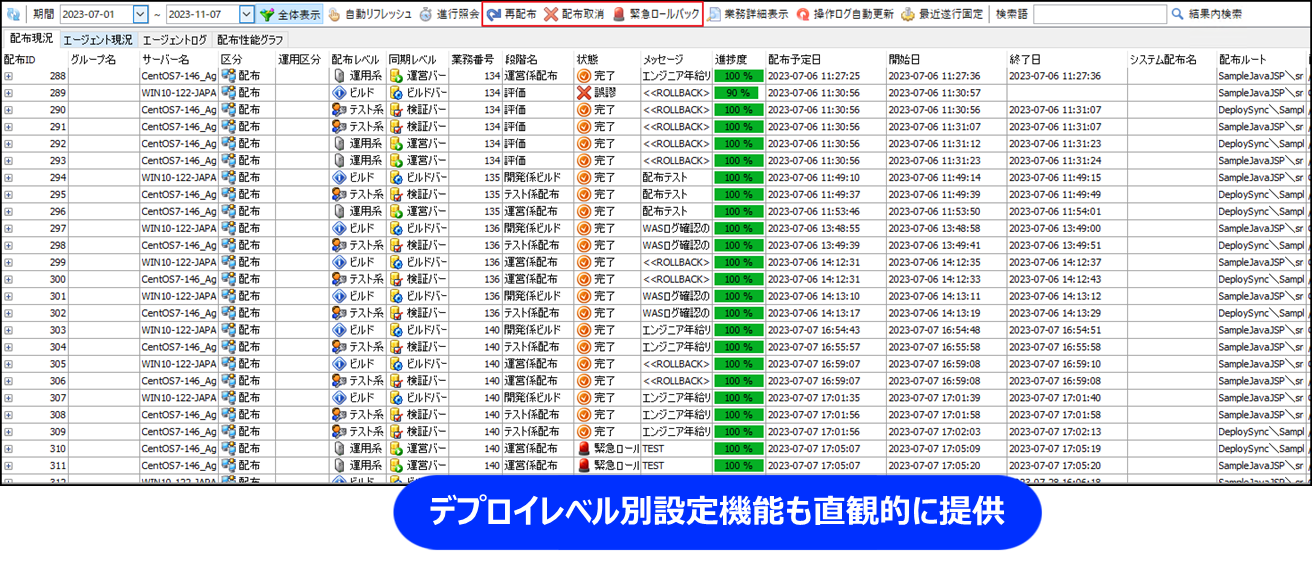
Task: Sort by the 配布予定日 column header
Action: pos(794,59)
